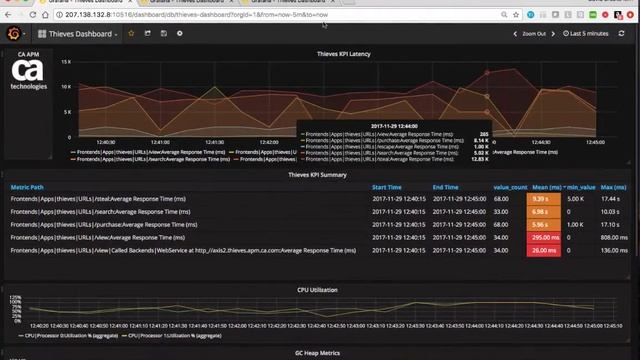640x360 pixels.
Task: Click the browser home icon
Action: [45, 15]
